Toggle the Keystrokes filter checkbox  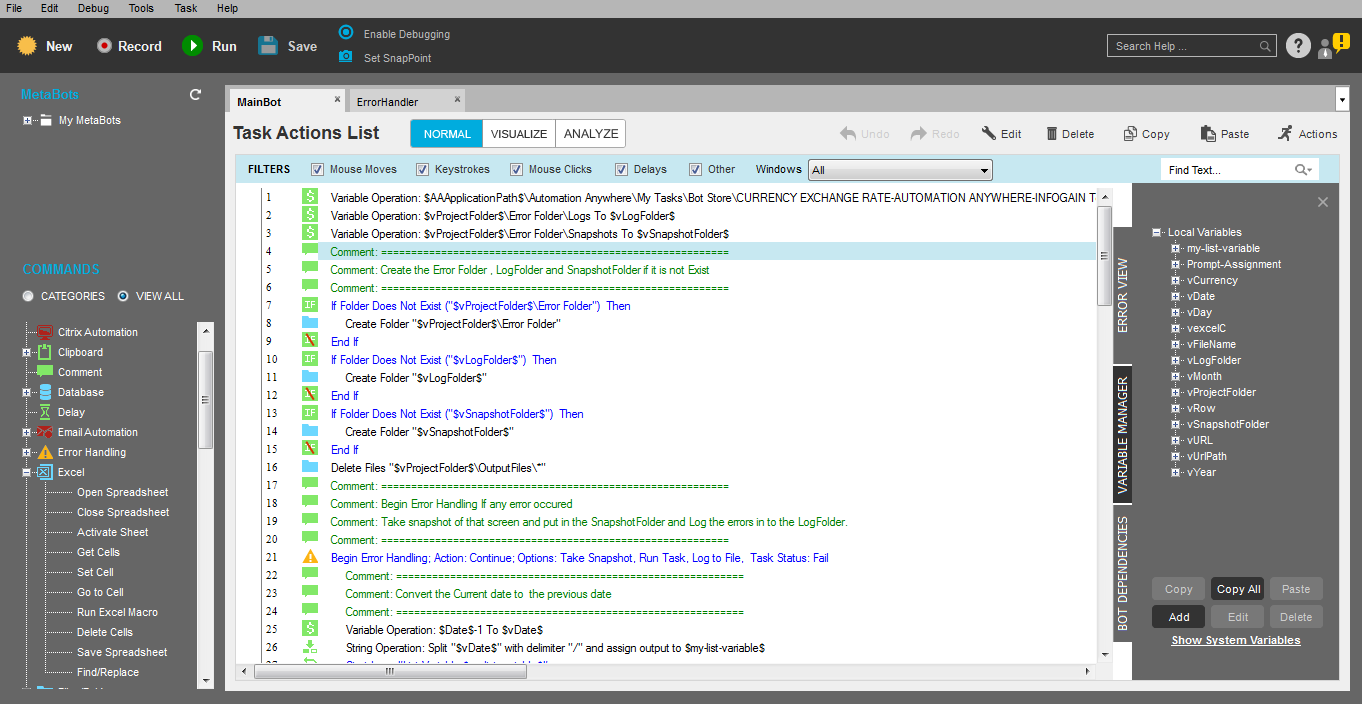423,170
